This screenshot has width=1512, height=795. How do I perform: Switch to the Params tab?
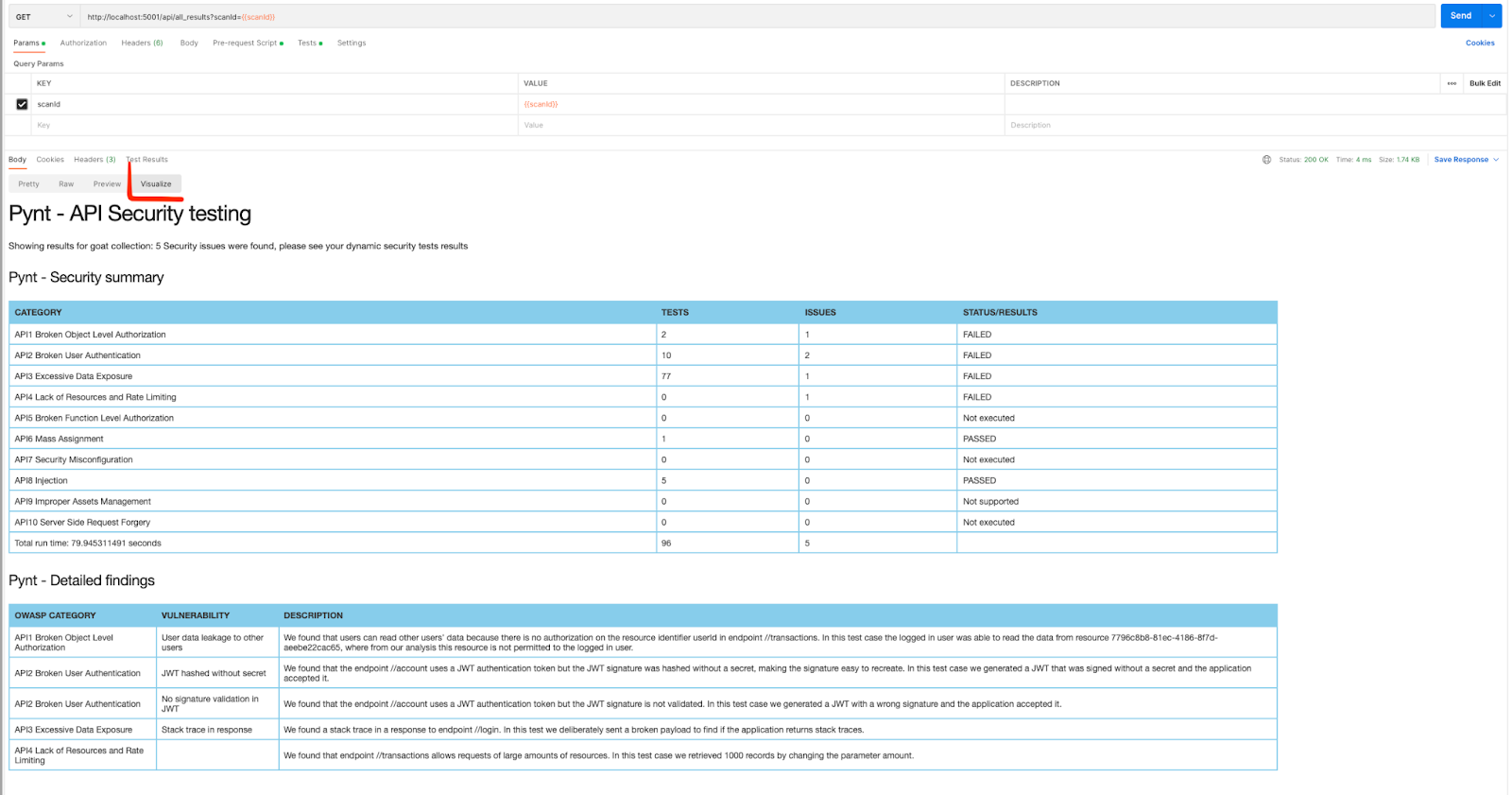(29, 43)
